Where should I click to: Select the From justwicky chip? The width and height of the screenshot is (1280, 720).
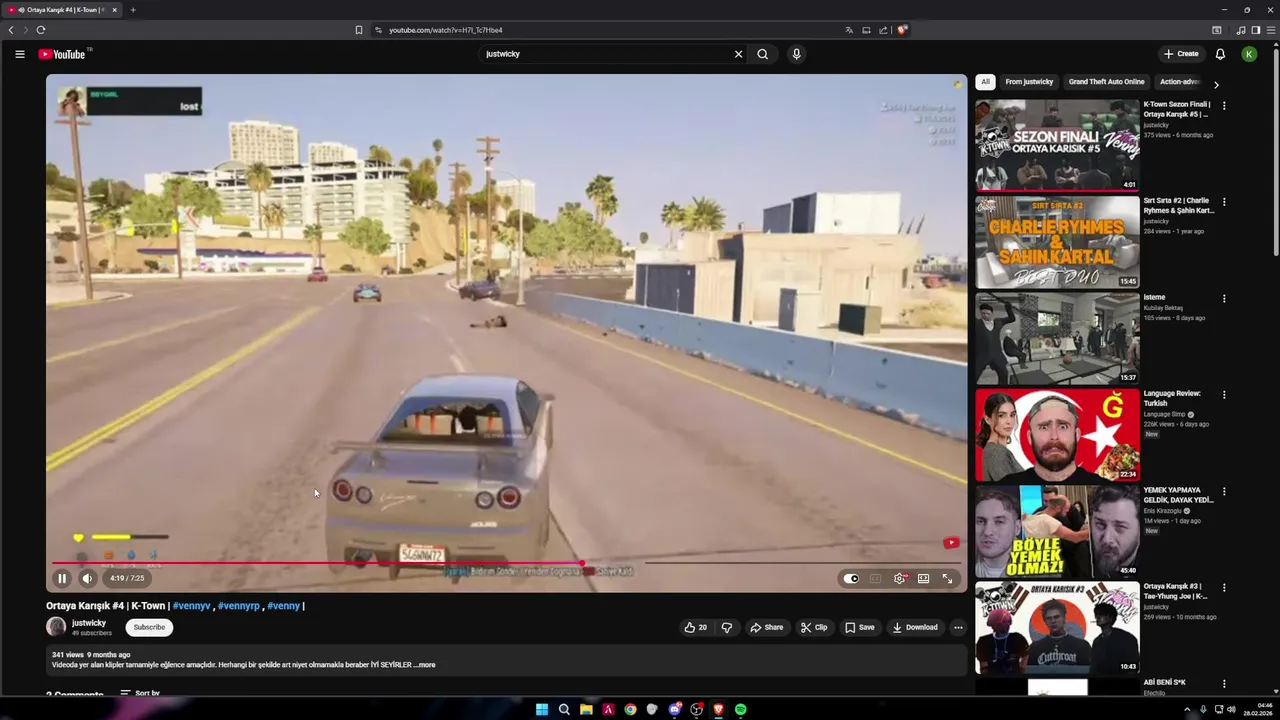(x=1029, y=82)
